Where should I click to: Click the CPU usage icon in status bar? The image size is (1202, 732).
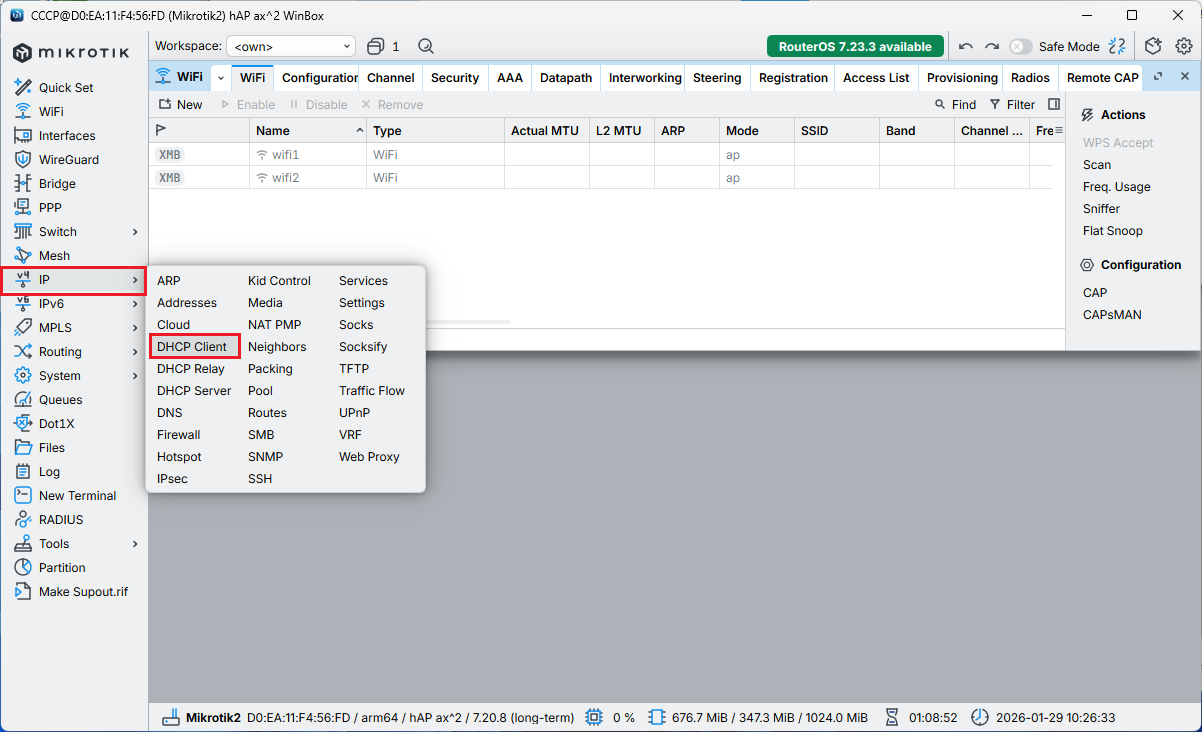coord(594,717)
